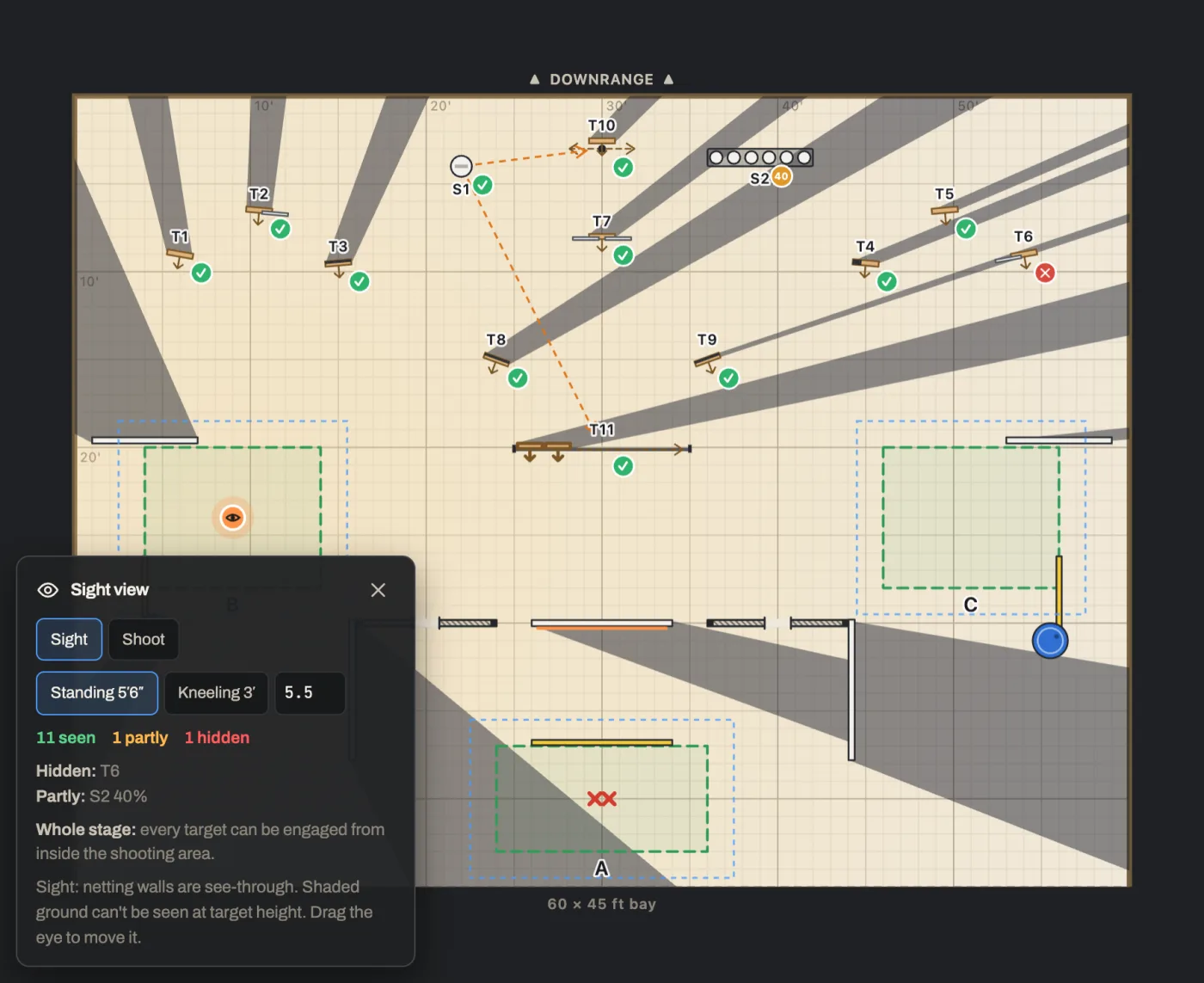1204x983 pixels.
Task: Click the "1 partly" count
Action: pyautogui.click(x=140, y=738)
